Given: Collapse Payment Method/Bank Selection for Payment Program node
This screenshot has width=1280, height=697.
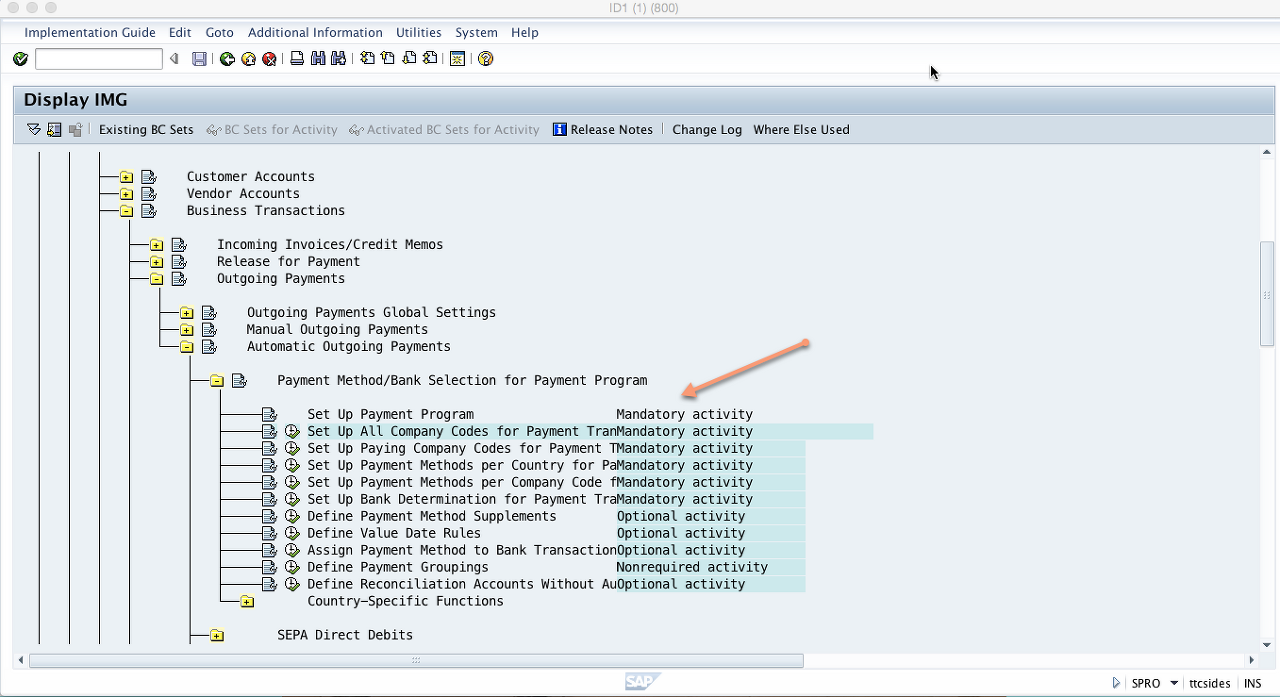Looking at the screenshot, I should coord(216,381).
